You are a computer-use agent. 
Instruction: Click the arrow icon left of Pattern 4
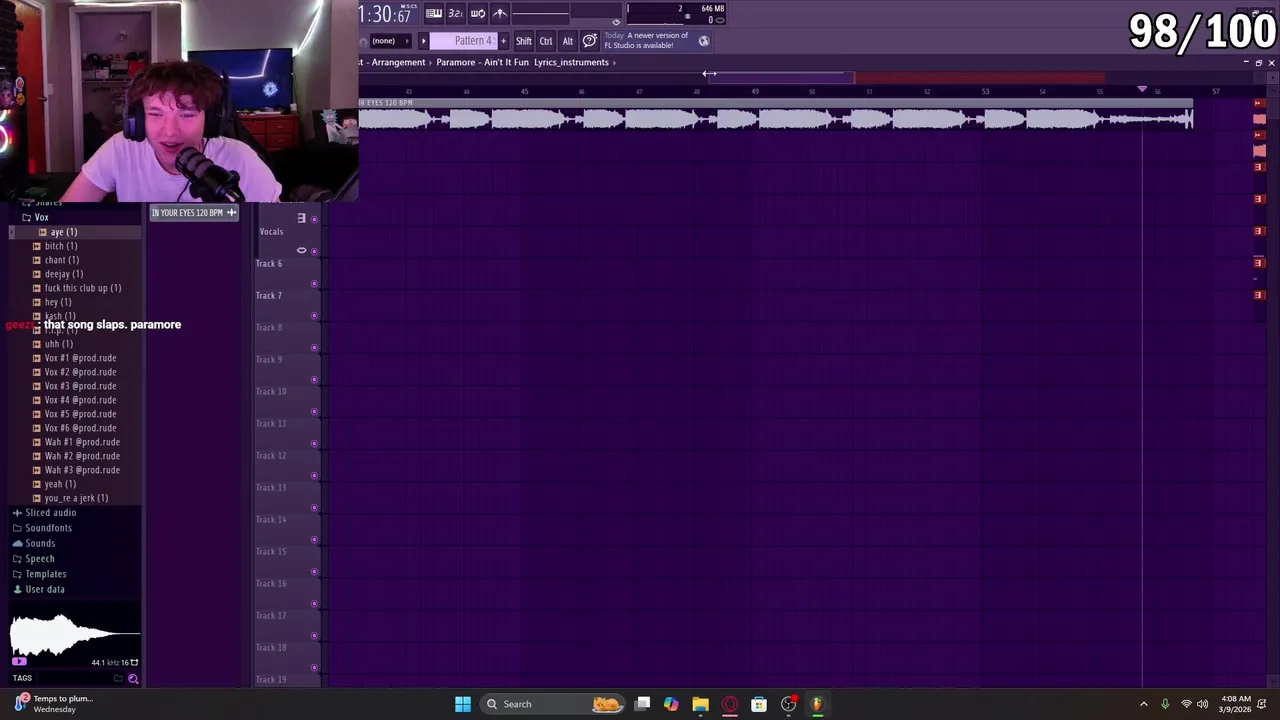coord(423,41)
